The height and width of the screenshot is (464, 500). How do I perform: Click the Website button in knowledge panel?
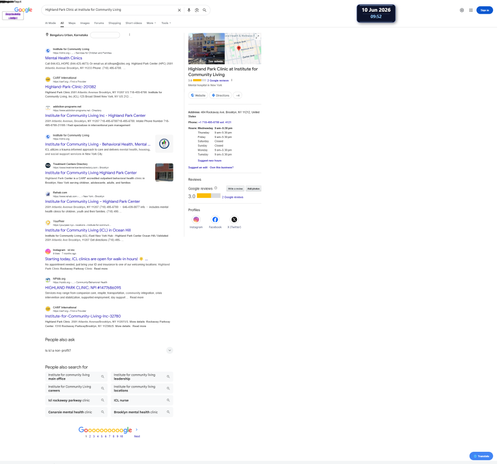pos(198,95)
